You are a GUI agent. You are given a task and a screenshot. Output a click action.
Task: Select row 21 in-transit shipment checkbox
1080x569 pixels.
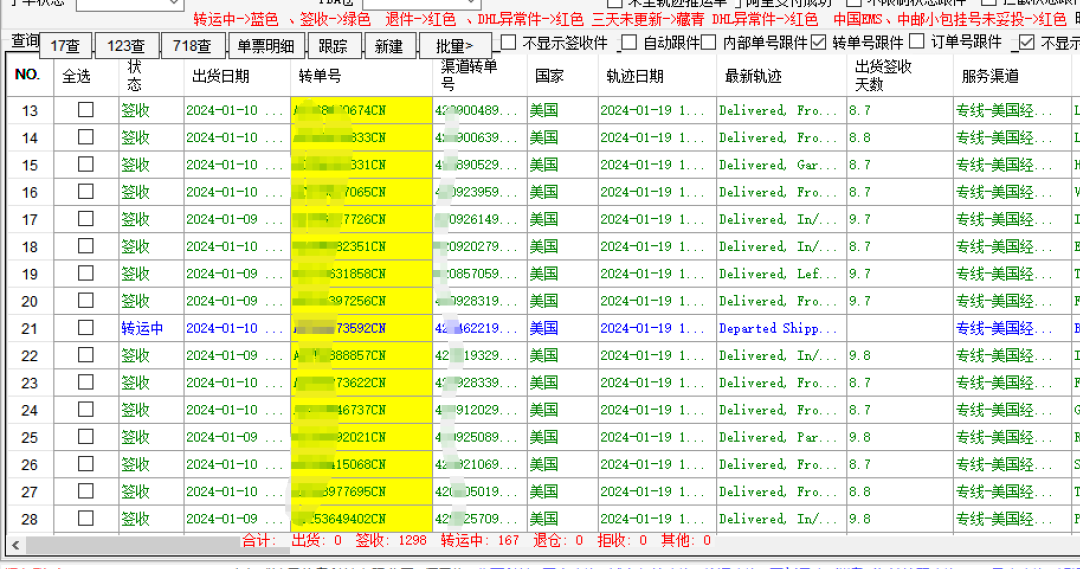[x=85, y=328]
